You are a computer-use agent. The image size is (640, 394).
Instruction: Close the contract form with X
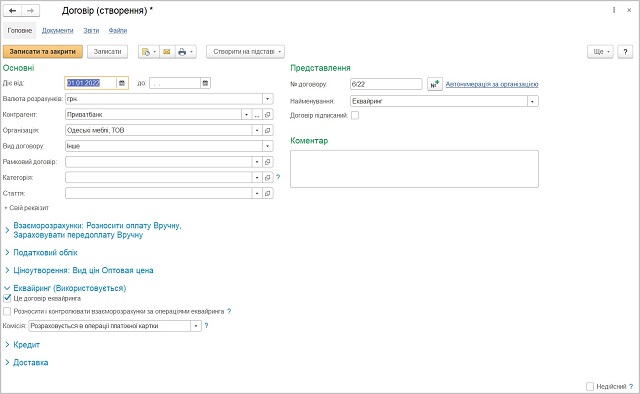629,10
